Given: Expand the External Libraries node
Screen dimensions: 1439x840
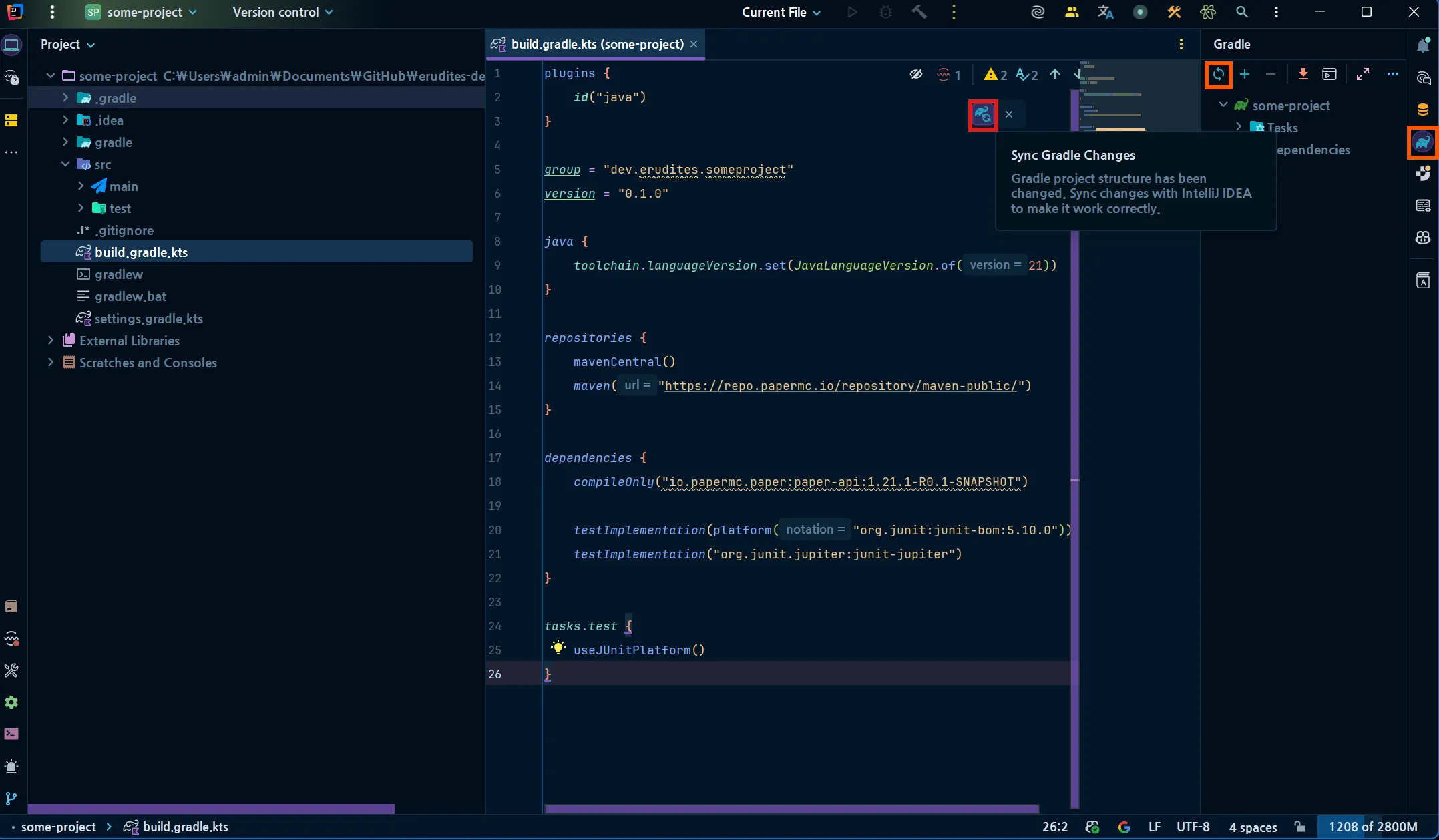Looking at the screenshot, I should (51, 341).
